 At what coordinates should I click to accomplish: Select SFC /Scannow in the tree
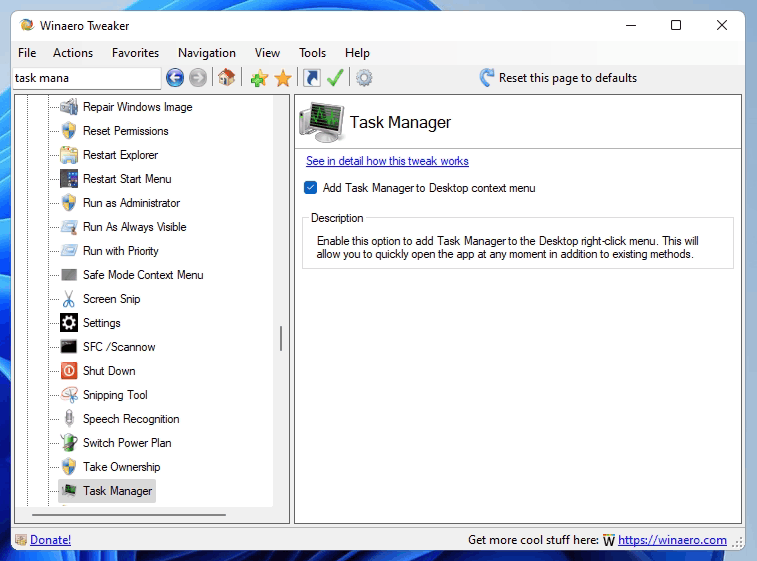[x=119, y=347]
